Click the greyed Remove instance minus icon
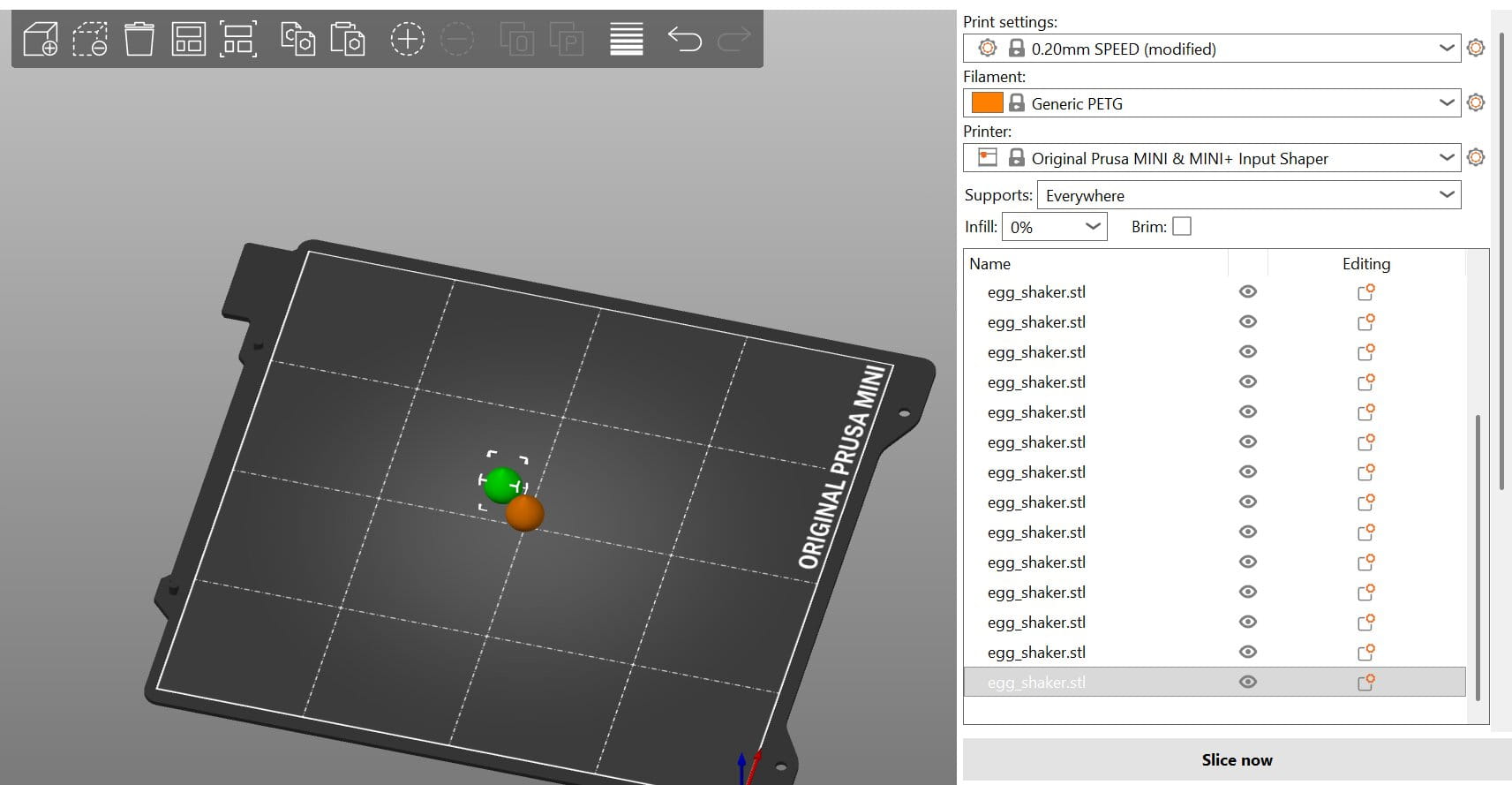1512x785 pixels. (x=457, y=40)
